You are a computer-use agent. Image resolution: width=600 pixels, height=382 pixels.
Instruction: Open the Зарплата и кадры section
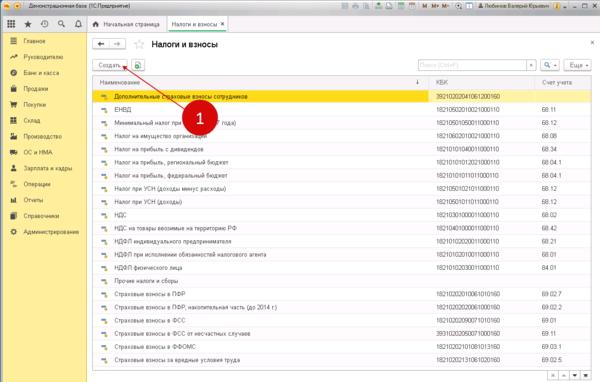point(47,168)
